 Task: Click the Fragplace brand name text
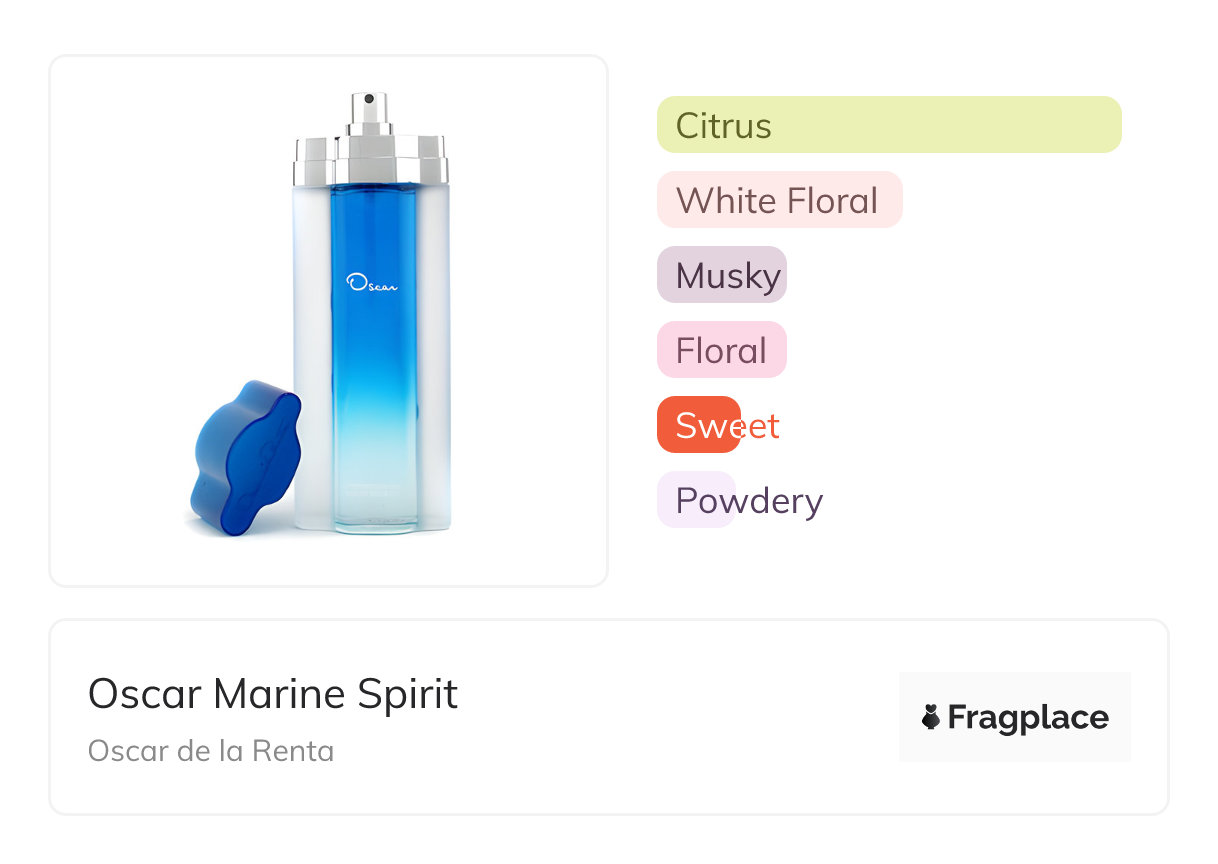1028,717
